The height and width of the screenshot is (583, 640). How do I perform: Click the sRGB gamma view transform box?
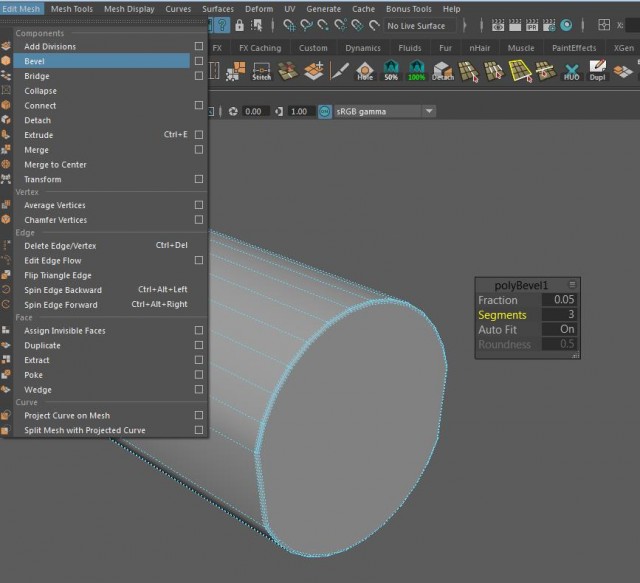click(x=384, y=111)
